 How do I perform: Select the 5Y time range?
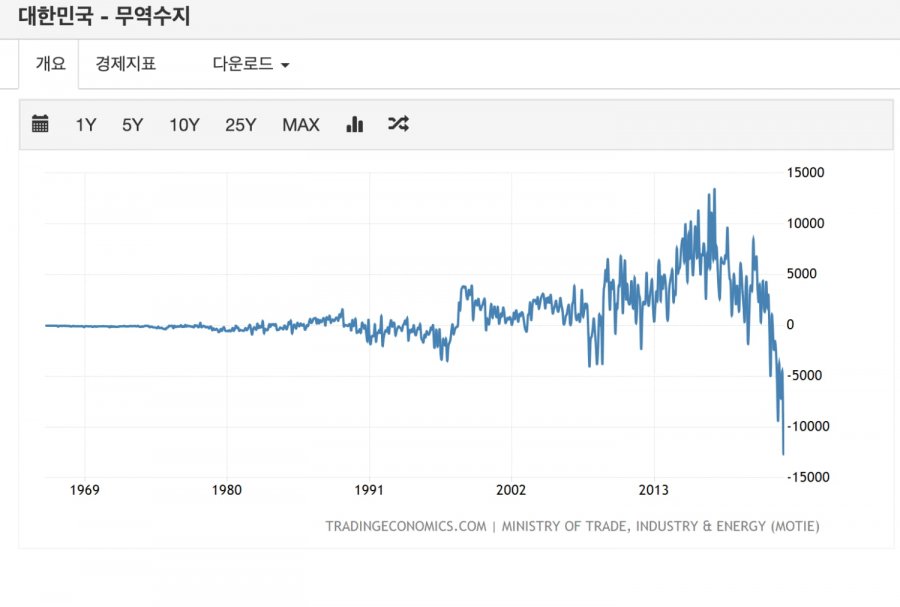pyautogui.click(x=133, y=125)
